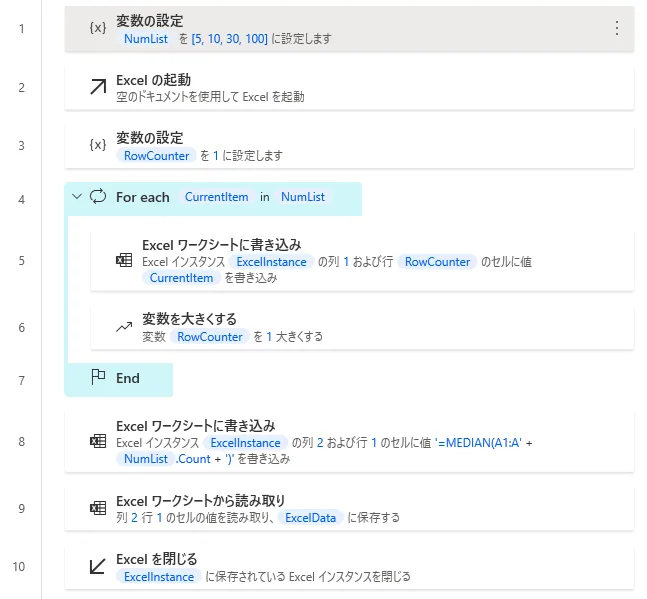Click ExcelInstance chip in close Excel step
This screenshot has width=647, height=599.
(157, 576)
